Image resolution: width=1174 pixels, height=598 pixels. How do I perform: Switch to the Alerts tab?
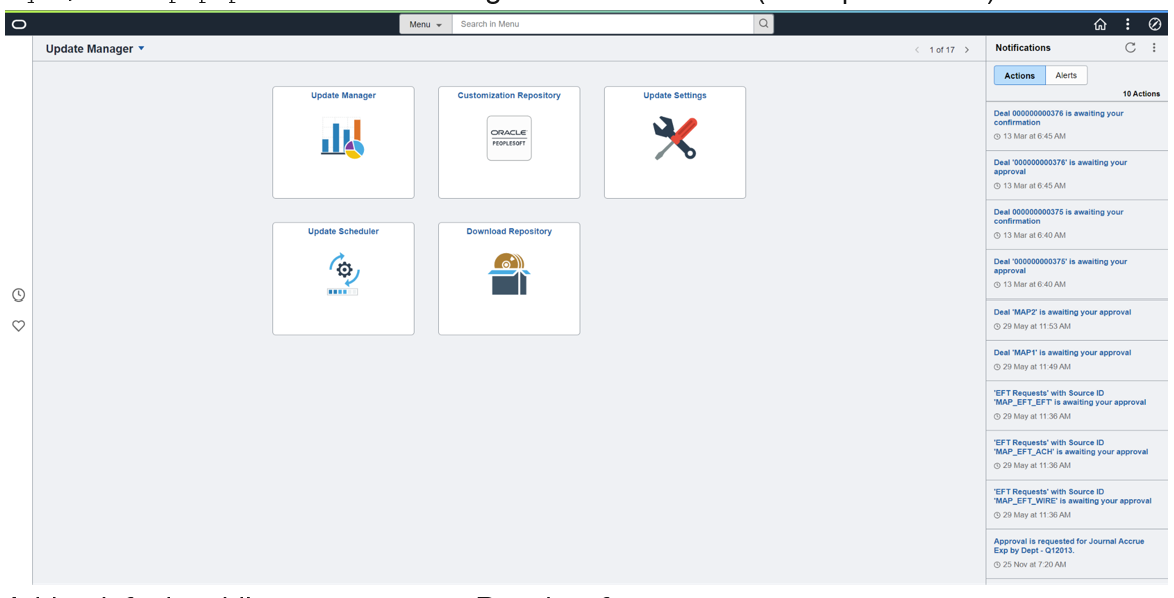pyautogui.click(x=1066, y=76)
